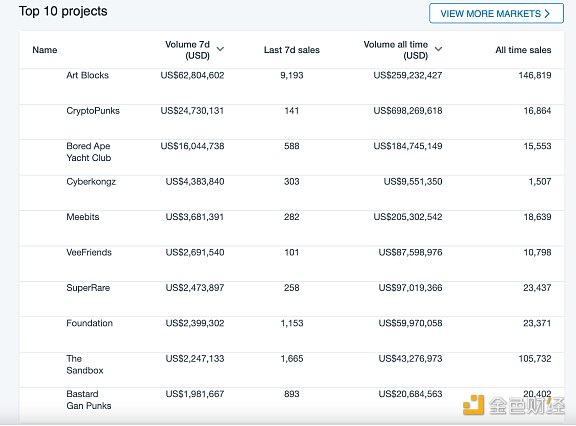
Task: Select the Last 7d sales header
Action: pyautogui.click(x=292, y=50)
